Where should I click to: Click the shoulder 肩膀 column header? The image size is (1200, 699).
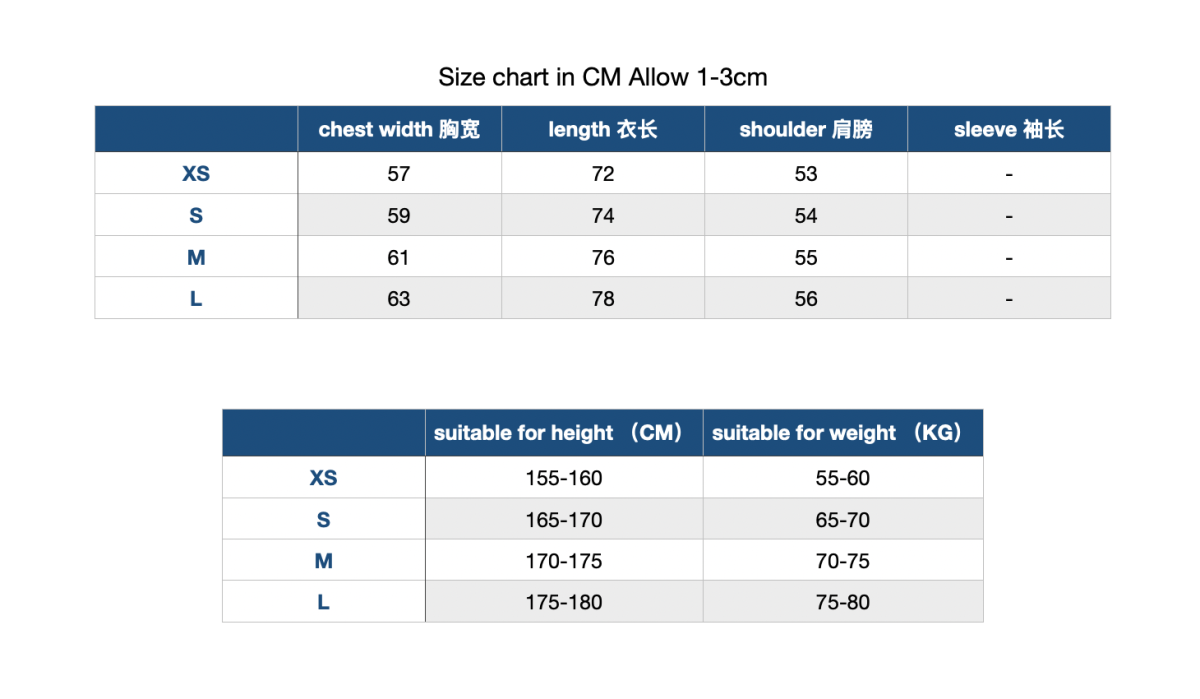tap(806, 129)
